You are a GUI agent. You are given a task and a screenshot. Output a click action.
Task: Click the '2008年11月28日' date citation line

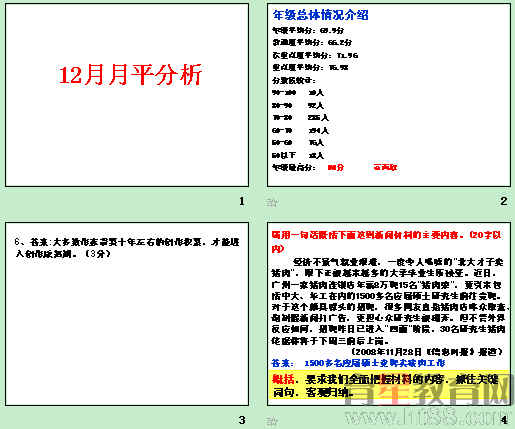point(427,352)
